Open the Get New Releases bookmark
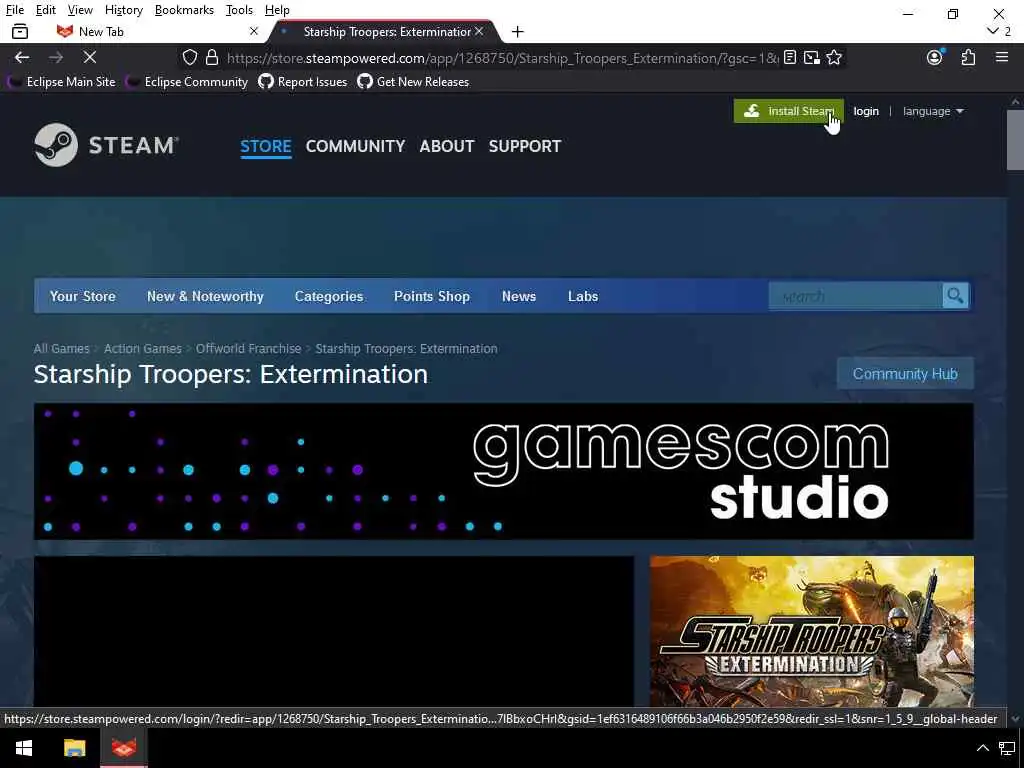 tap(413, 82)
